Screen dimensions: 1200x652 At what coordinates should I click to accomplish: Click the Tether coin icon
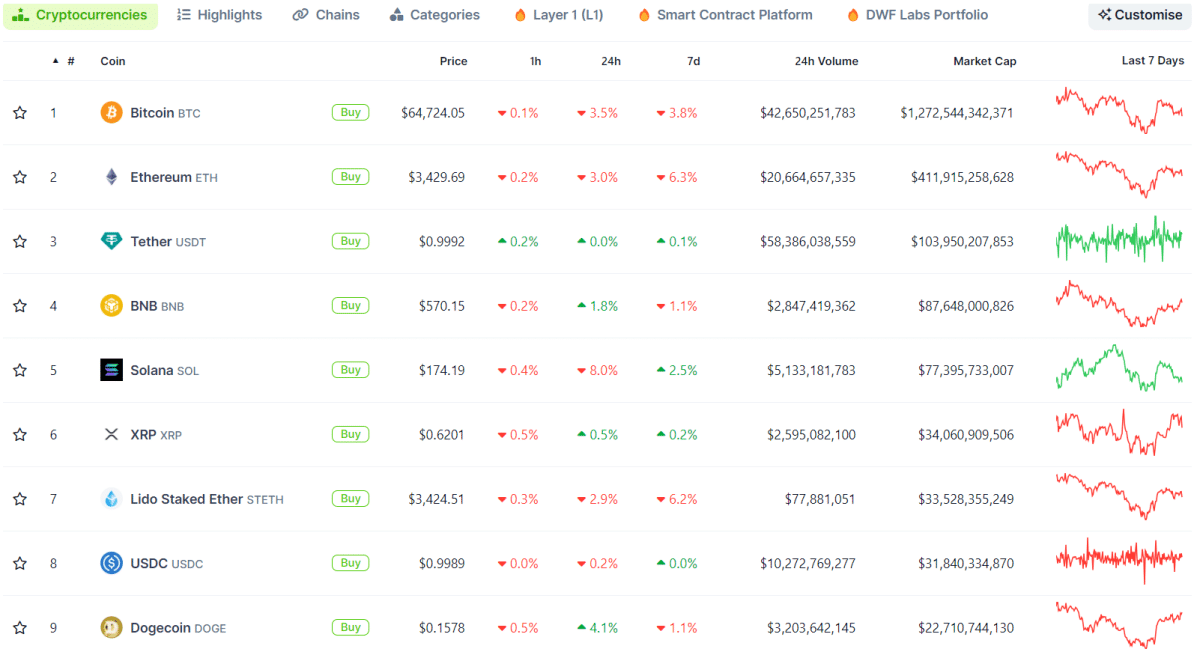(111, 241)
